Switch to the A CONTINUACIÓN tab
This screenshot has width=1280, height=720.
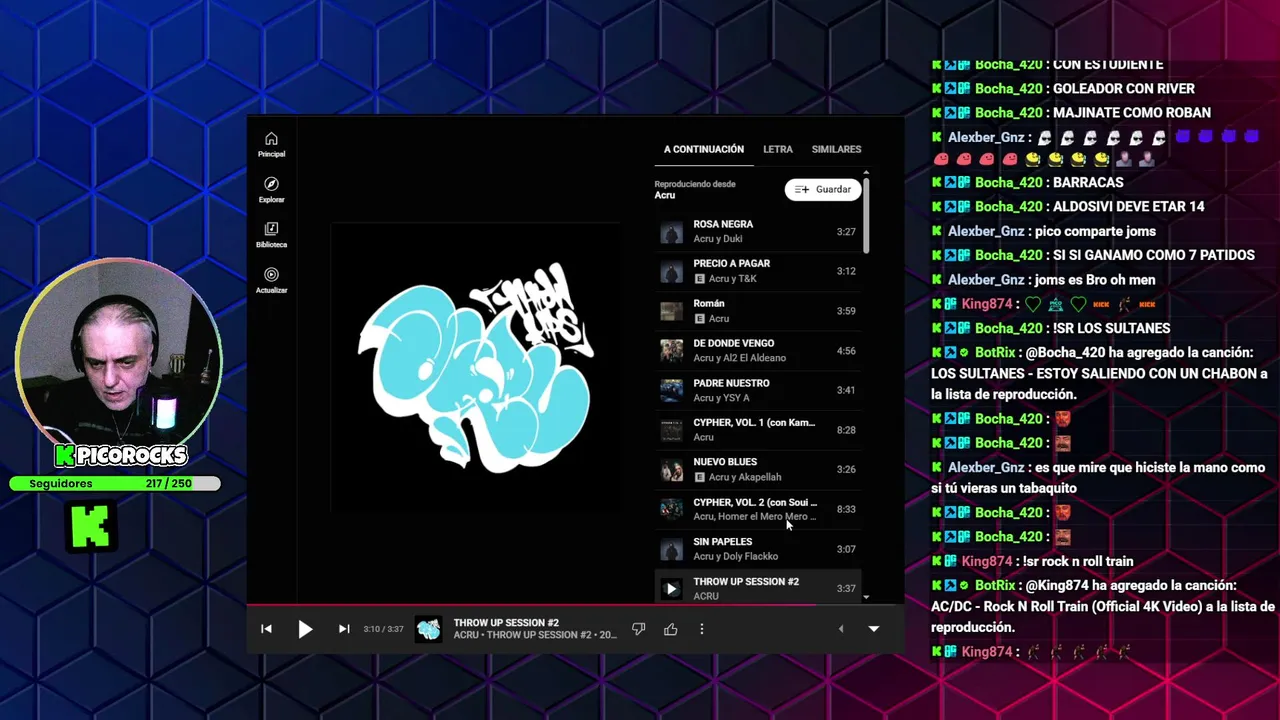(x=704, y=149)
